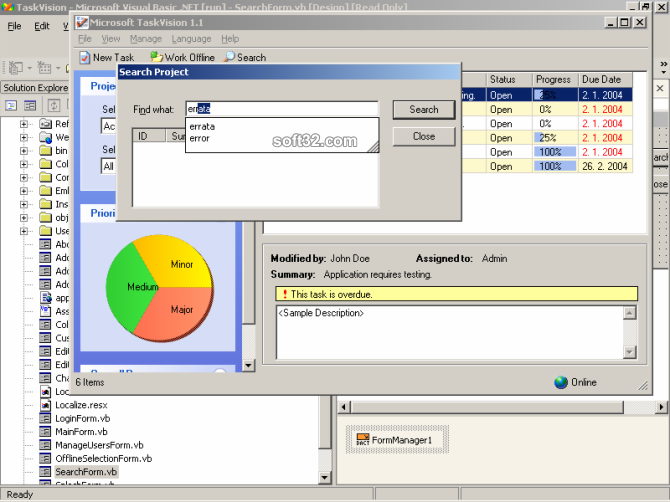This screenshot has height=502, width=670.
Task: Click the Use folder icon in tree
Action: click(x=45, y=231)
